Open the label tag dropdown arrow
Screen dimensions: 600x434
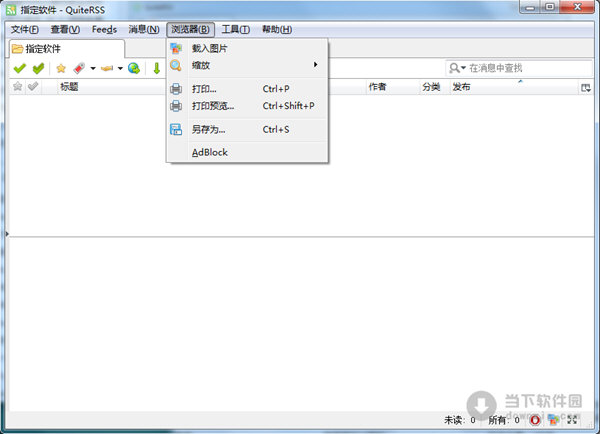pyautogui.click(x=93, y=69)
